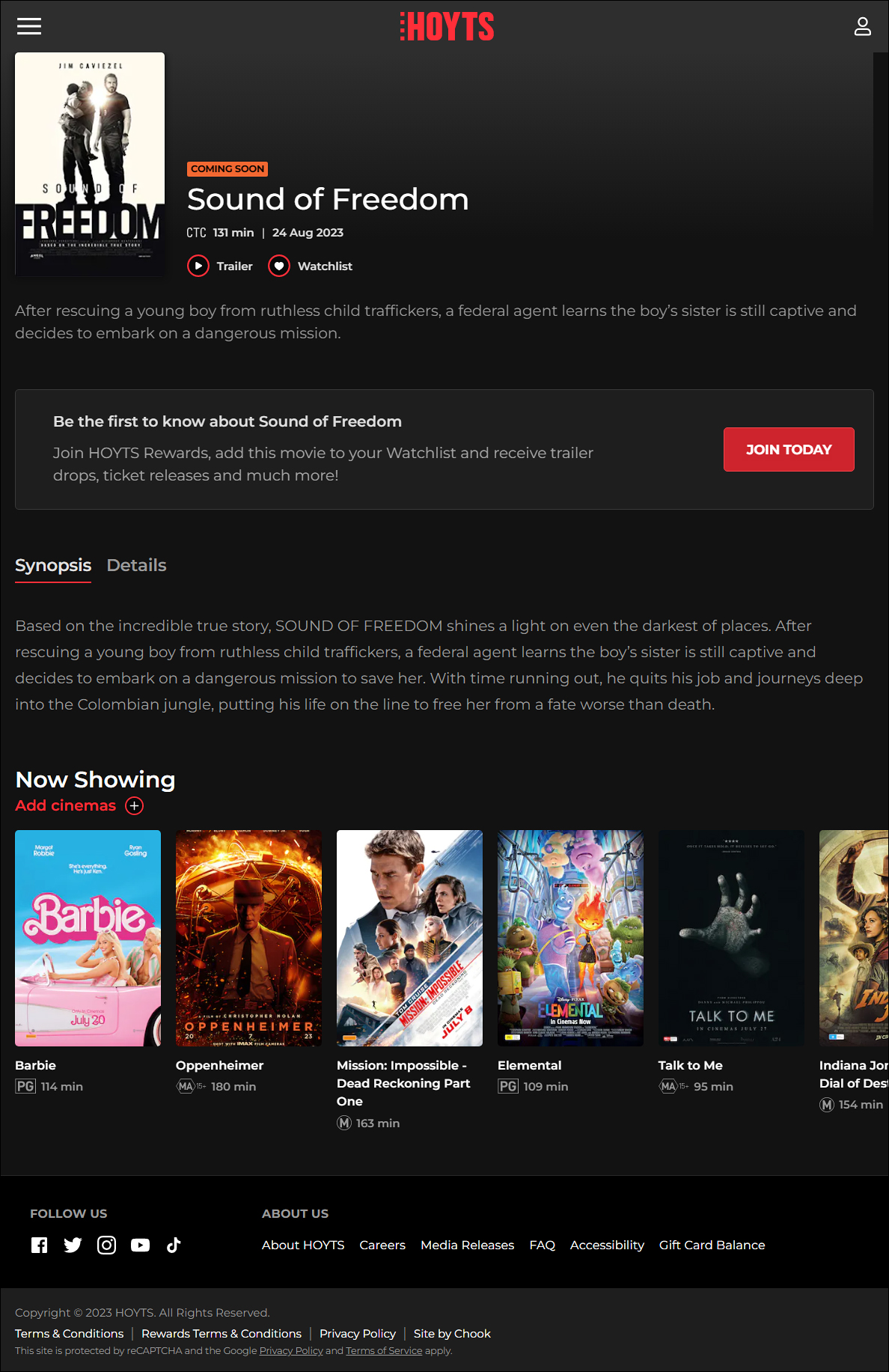Screen dimensions: 889x1372
Task: Open the Media Releases link
Action: (467, 1245)
